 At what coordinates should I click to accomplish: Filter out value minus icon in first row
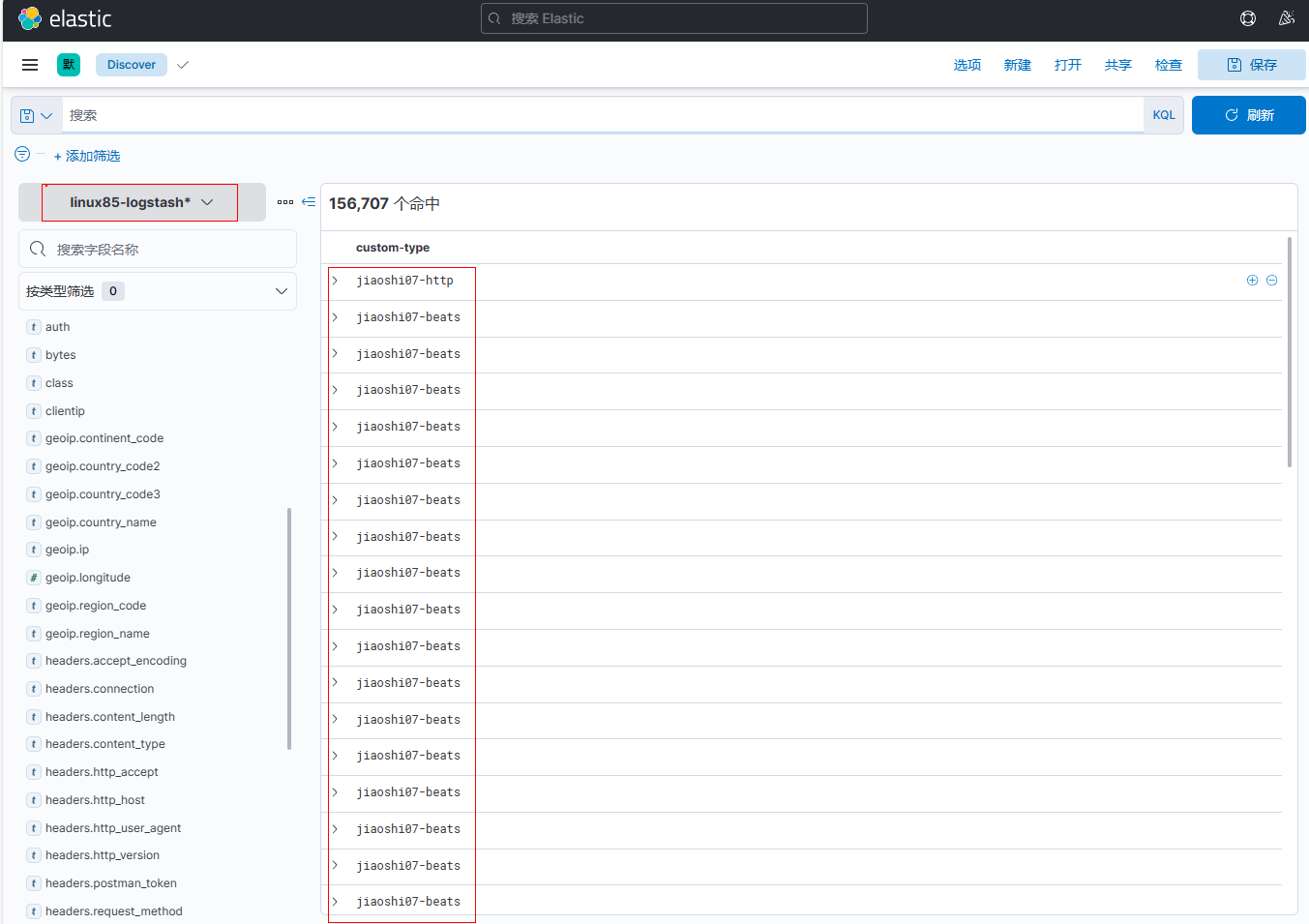pyautogui.click(x=1271, y=281)
